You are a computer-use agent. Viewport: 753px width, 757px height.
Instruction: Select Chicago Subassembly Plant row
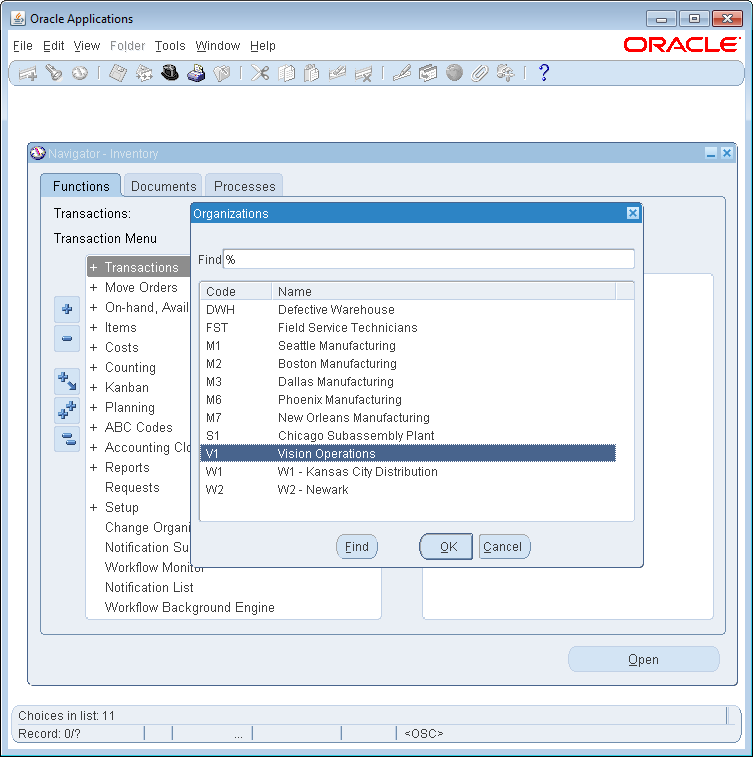coord(408,436)
